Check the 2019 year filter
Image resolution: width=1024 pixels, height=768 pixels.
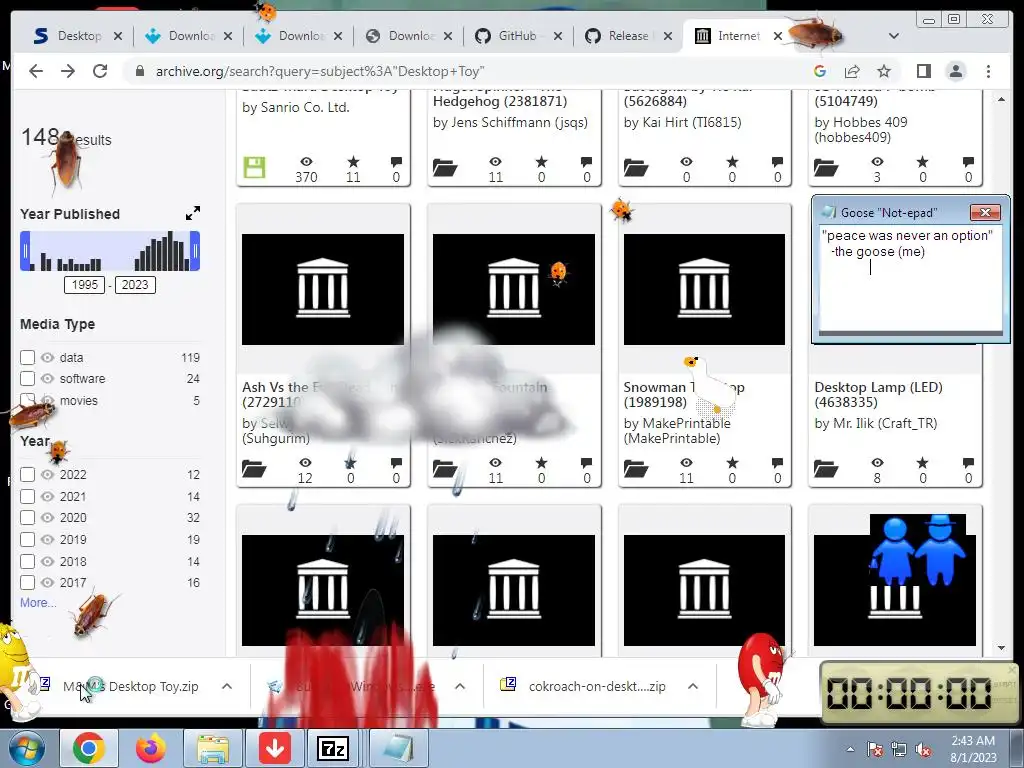point(27,539)
